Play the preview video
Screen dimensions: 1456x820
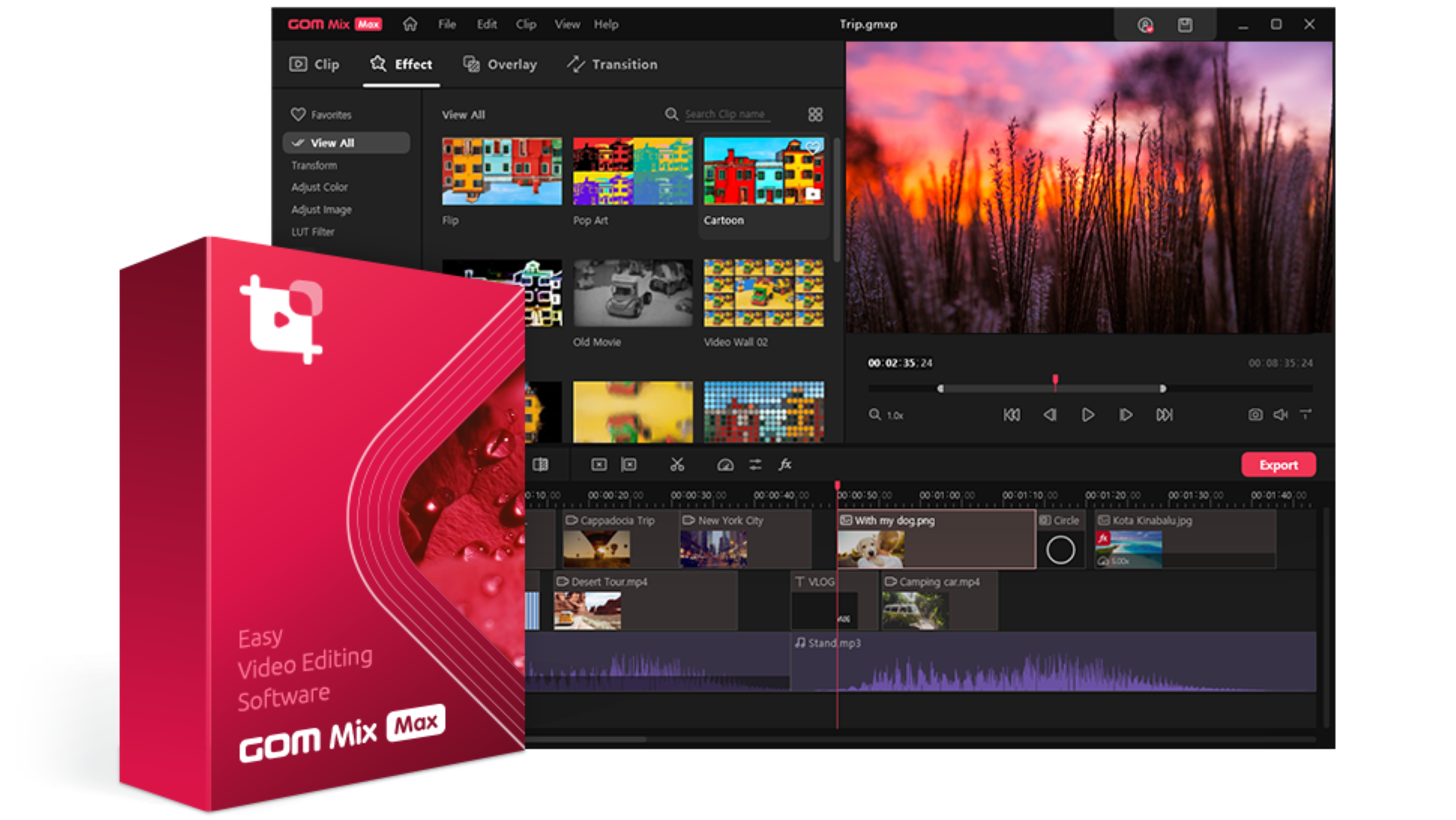pos(1087,415)
